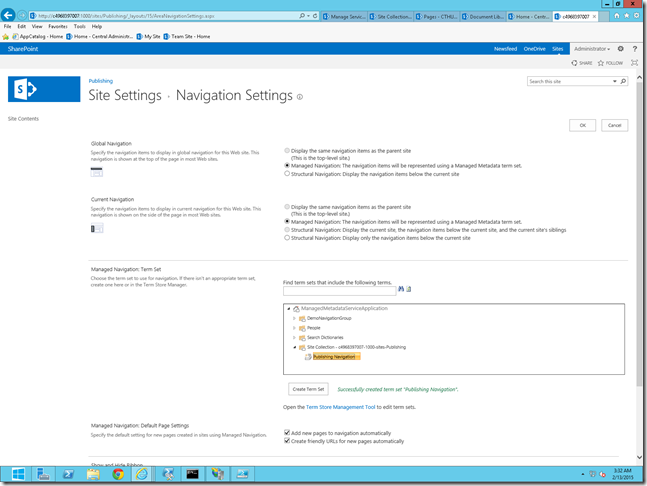Open the File menu
Screen dimensions: 647x486
click(7, 26)
